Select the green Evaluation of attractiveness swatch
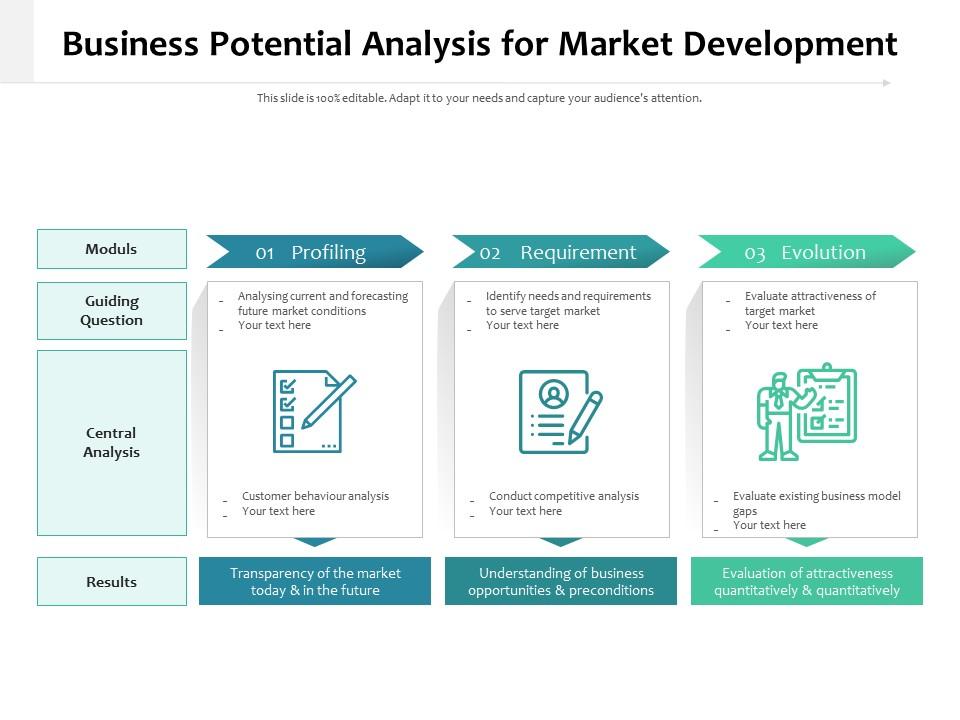 806,581
